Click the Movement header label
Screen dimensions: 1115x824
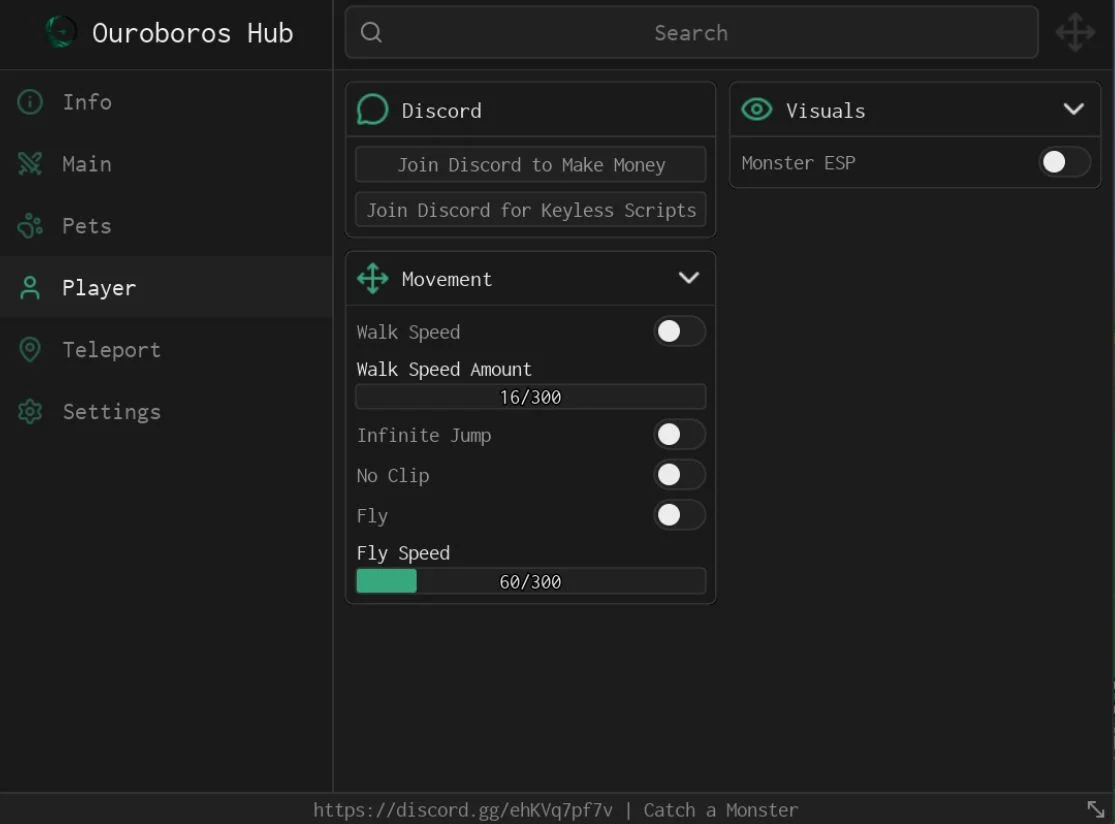447,279
